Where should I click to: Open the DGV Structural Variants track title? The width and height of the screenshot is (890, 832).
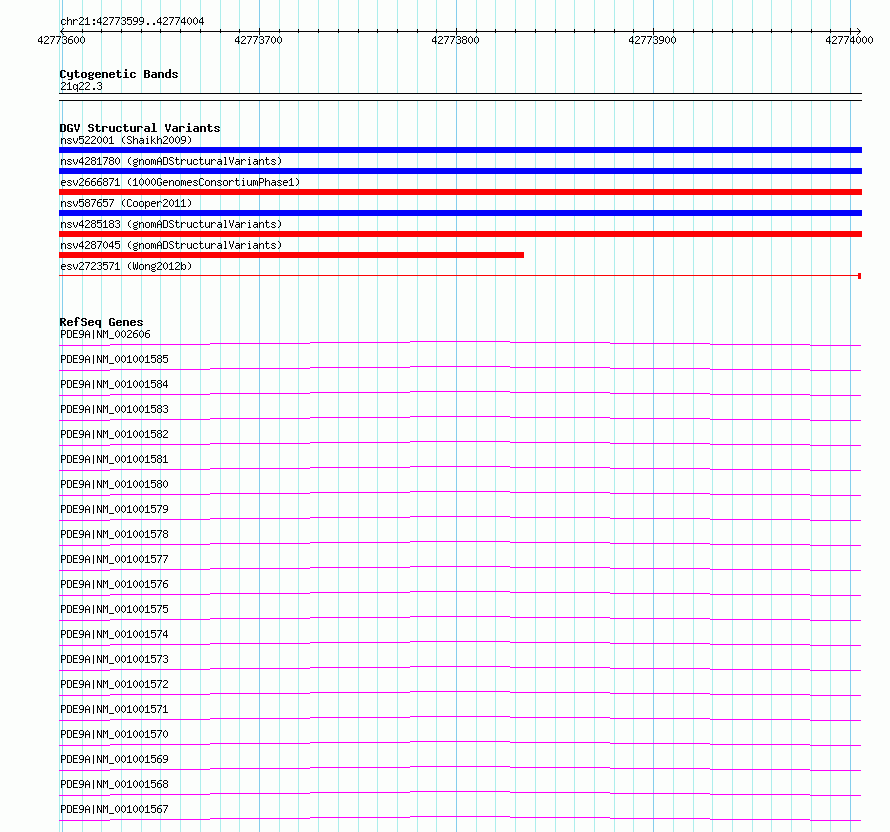click(140, 128)
